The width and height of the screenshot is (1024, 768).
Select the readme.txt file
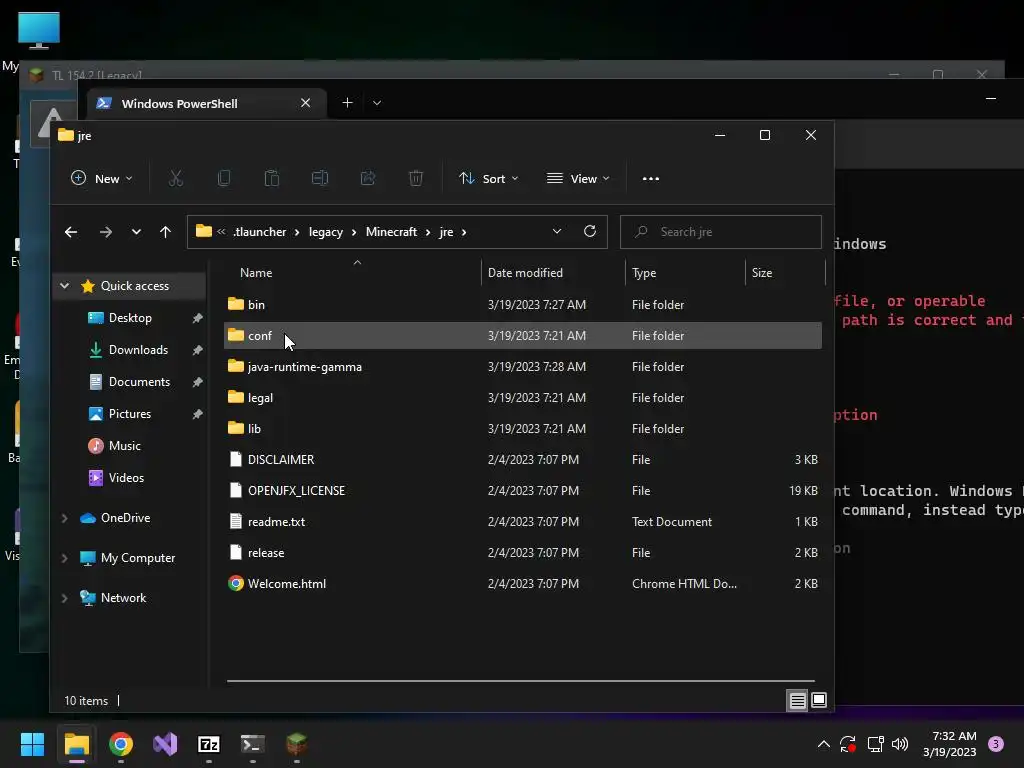pyautogui.click(x=522, y=522)
